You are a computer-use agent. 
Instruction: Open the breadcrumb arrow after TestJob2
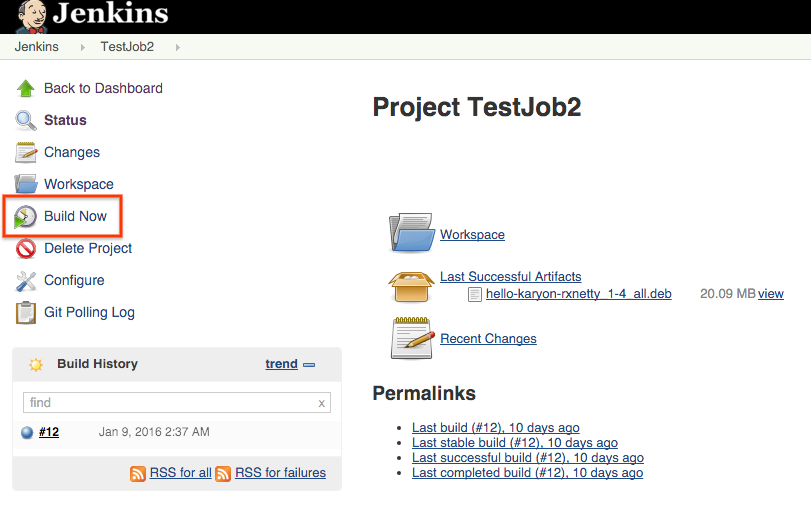click(x=177, y=48)
